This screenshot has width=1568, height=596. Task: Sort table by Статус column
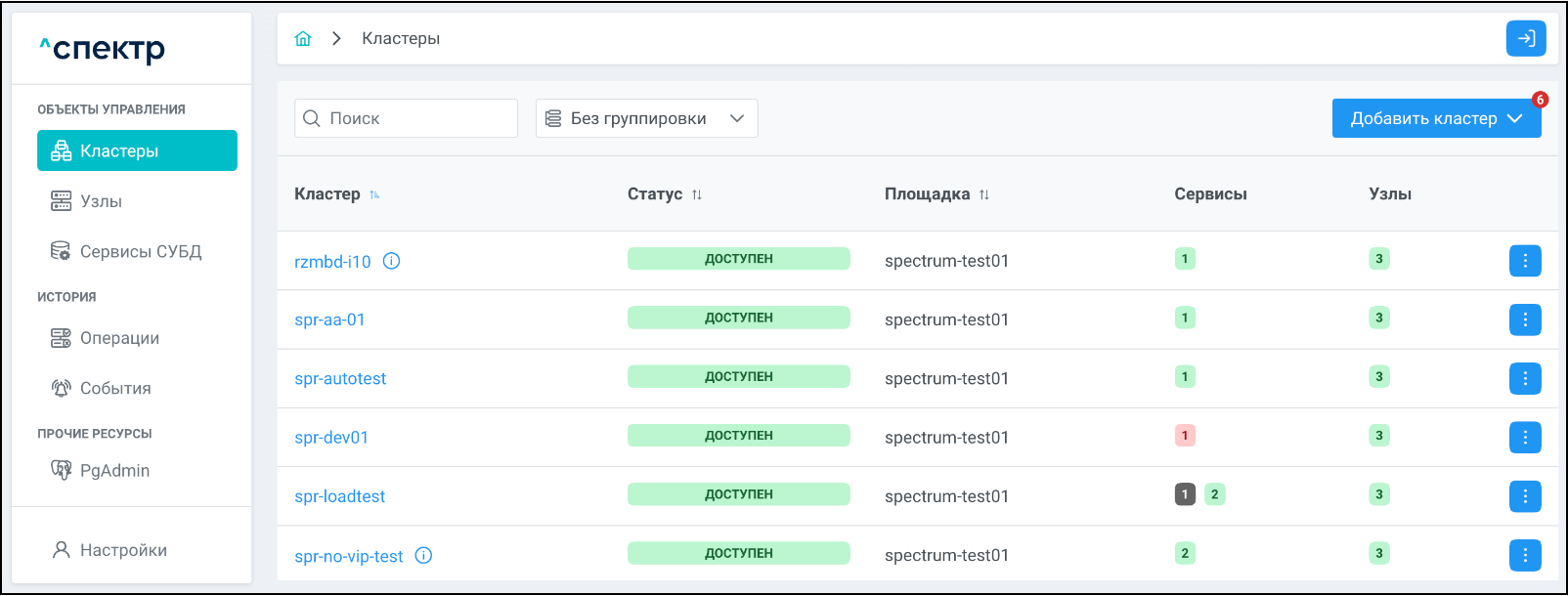[x=697, y=194]
